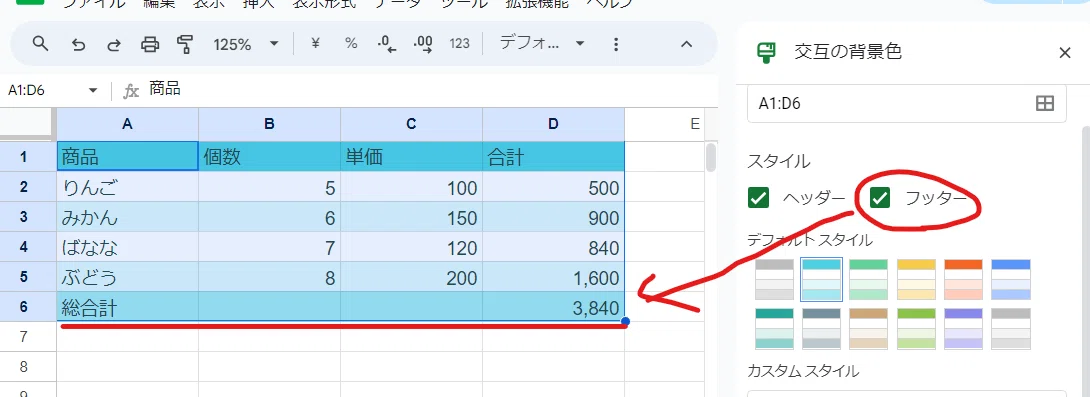
Task: Select the cyan default style swatch
Action: pos(822,279)
